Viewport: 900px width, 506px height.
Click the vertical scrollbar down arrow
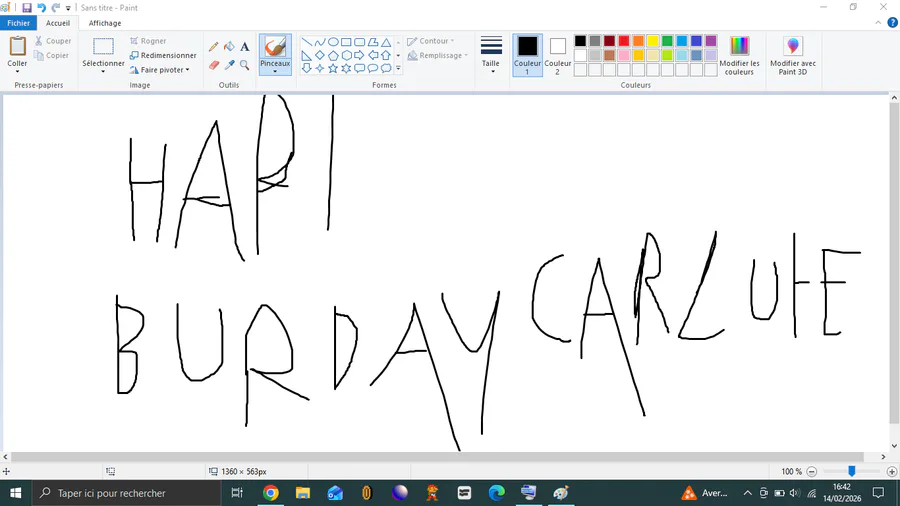pos(894,446)
